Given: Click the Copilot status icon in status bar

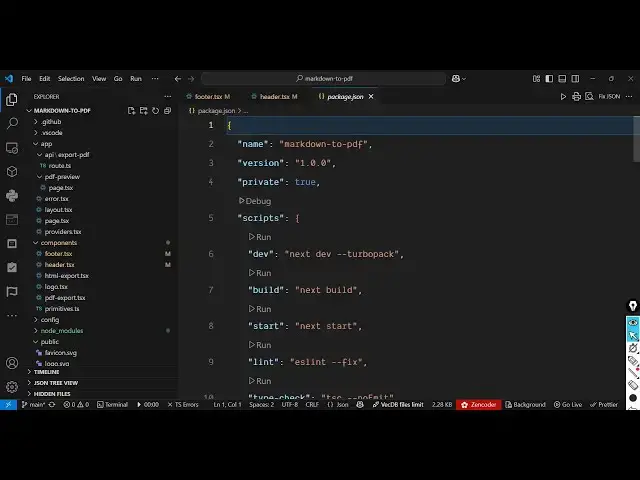Looking at the screenshot, I should pos(360,404).
